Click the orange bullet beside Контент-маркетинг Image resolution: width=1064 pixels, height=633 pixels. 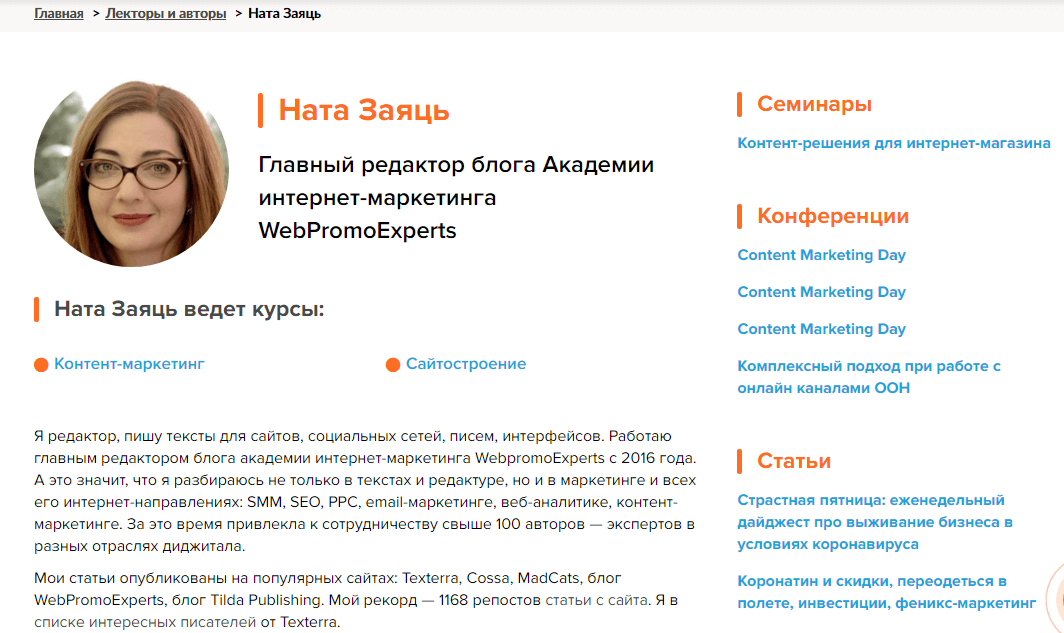[x=41, y=365]
